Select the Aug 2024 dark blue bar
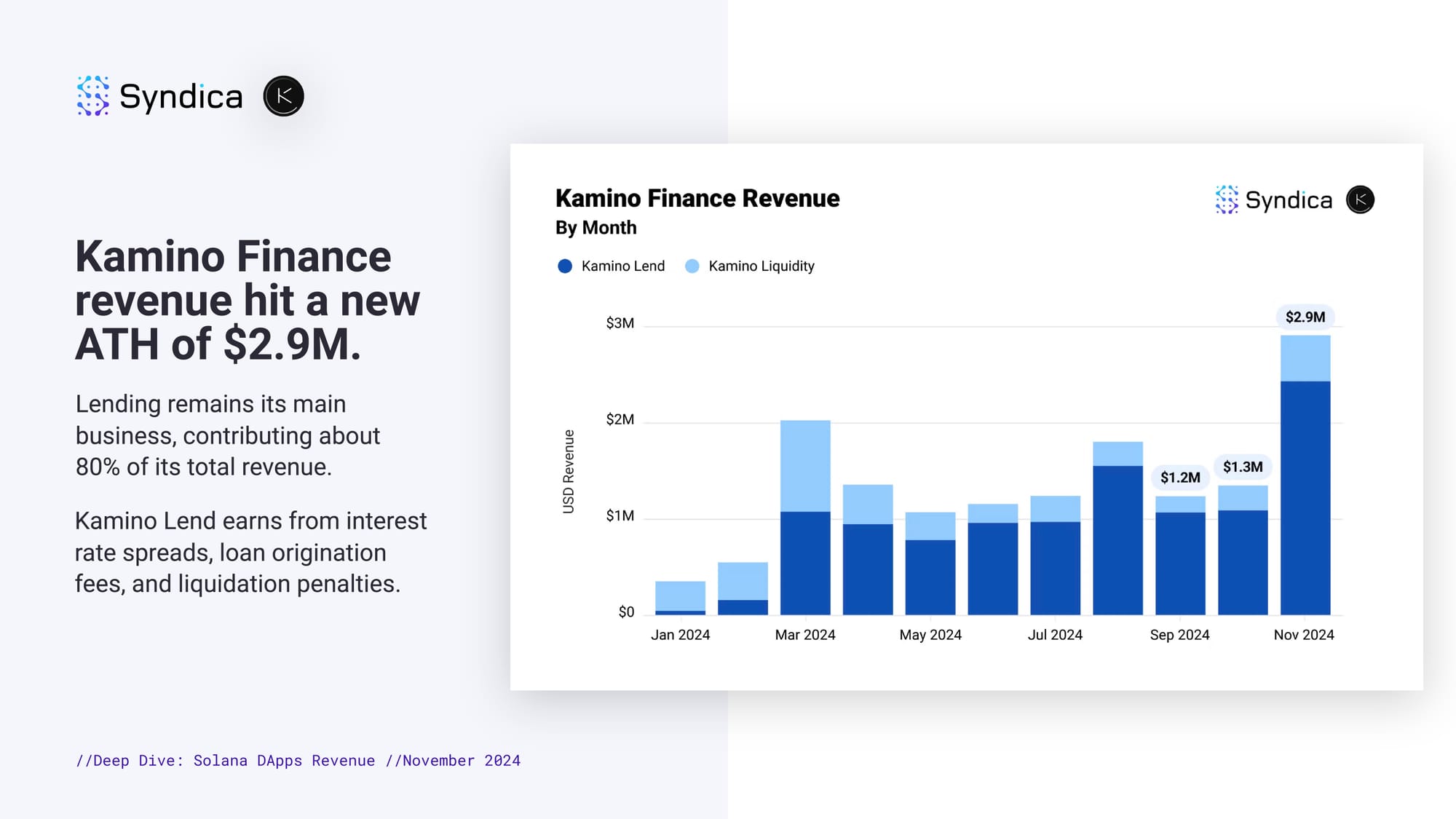This screenshot has width=1456, height=819. (1117, 540)
